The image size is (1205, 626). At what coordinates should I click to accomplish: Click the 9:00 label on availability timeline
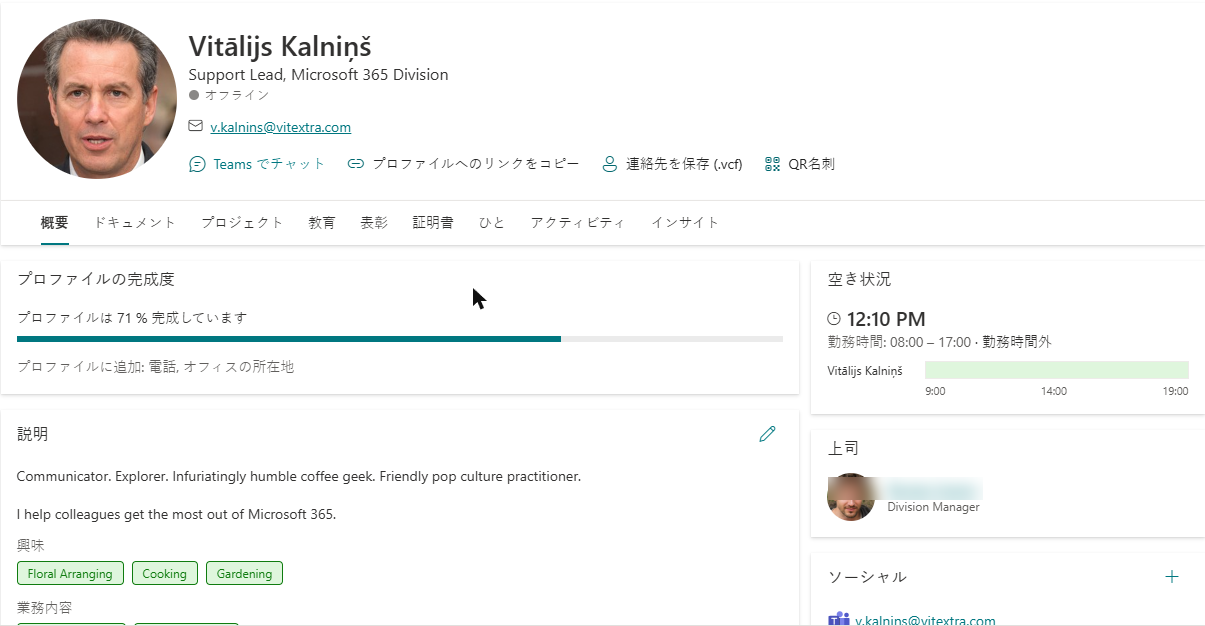click(x=935, y=391)
